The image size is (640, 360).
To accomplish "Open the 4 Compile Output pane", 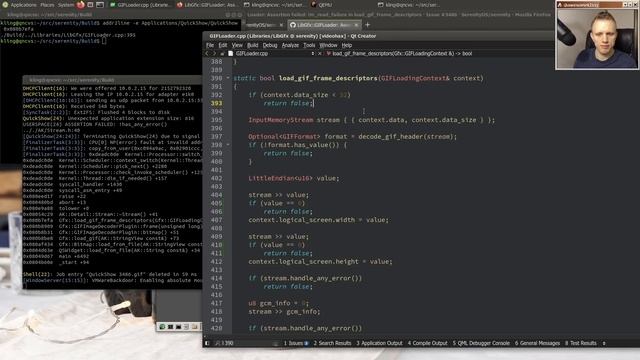I will [x=427, y=343].
